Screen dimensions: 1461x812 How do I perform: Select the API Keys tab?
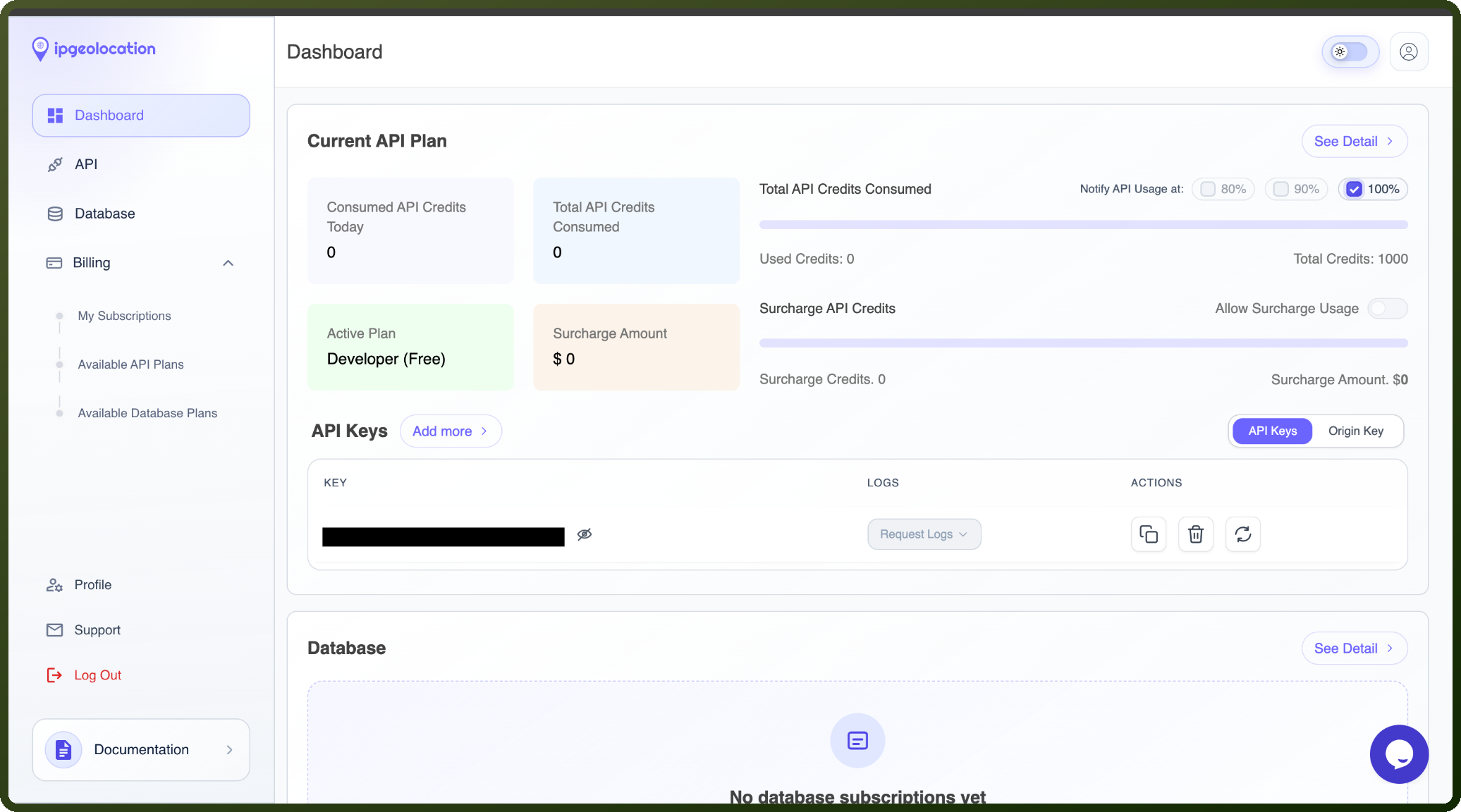click(x=1272, y=431)
